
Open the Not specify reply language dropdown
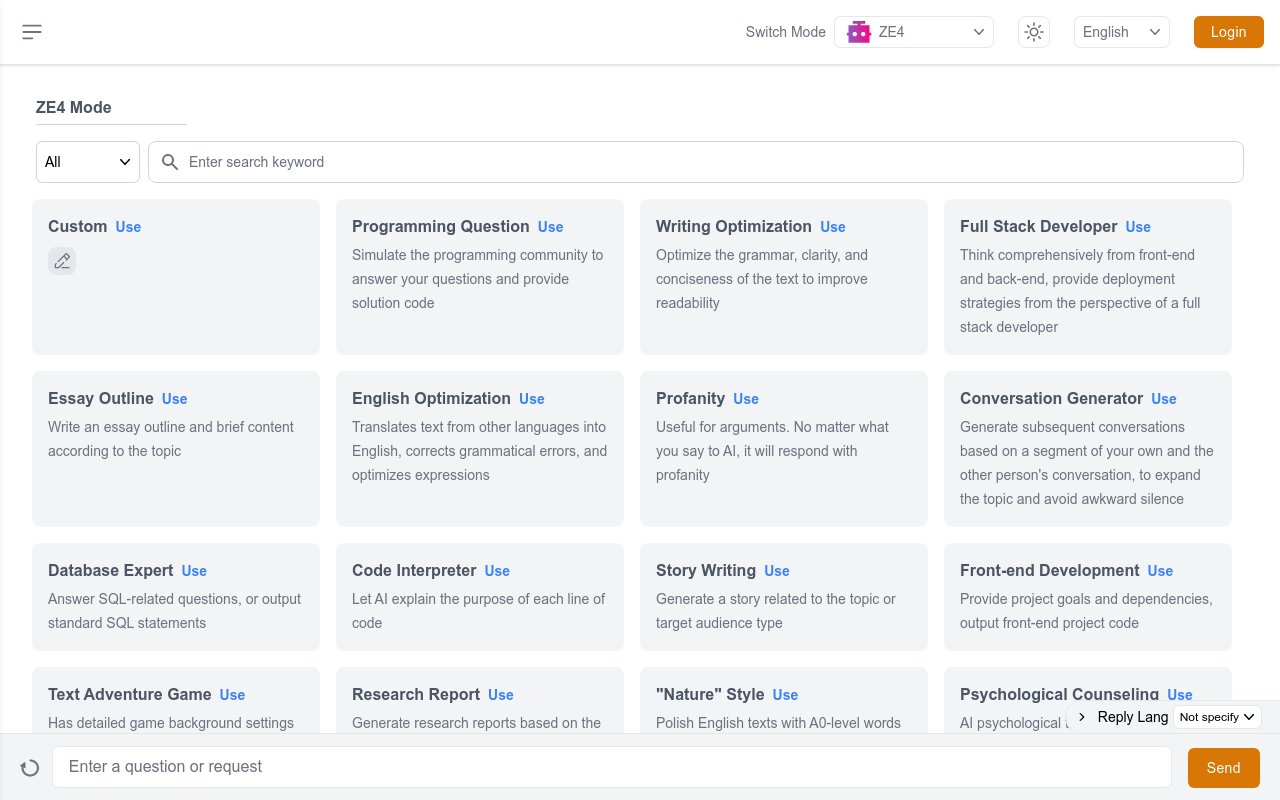pos(1217,717)
